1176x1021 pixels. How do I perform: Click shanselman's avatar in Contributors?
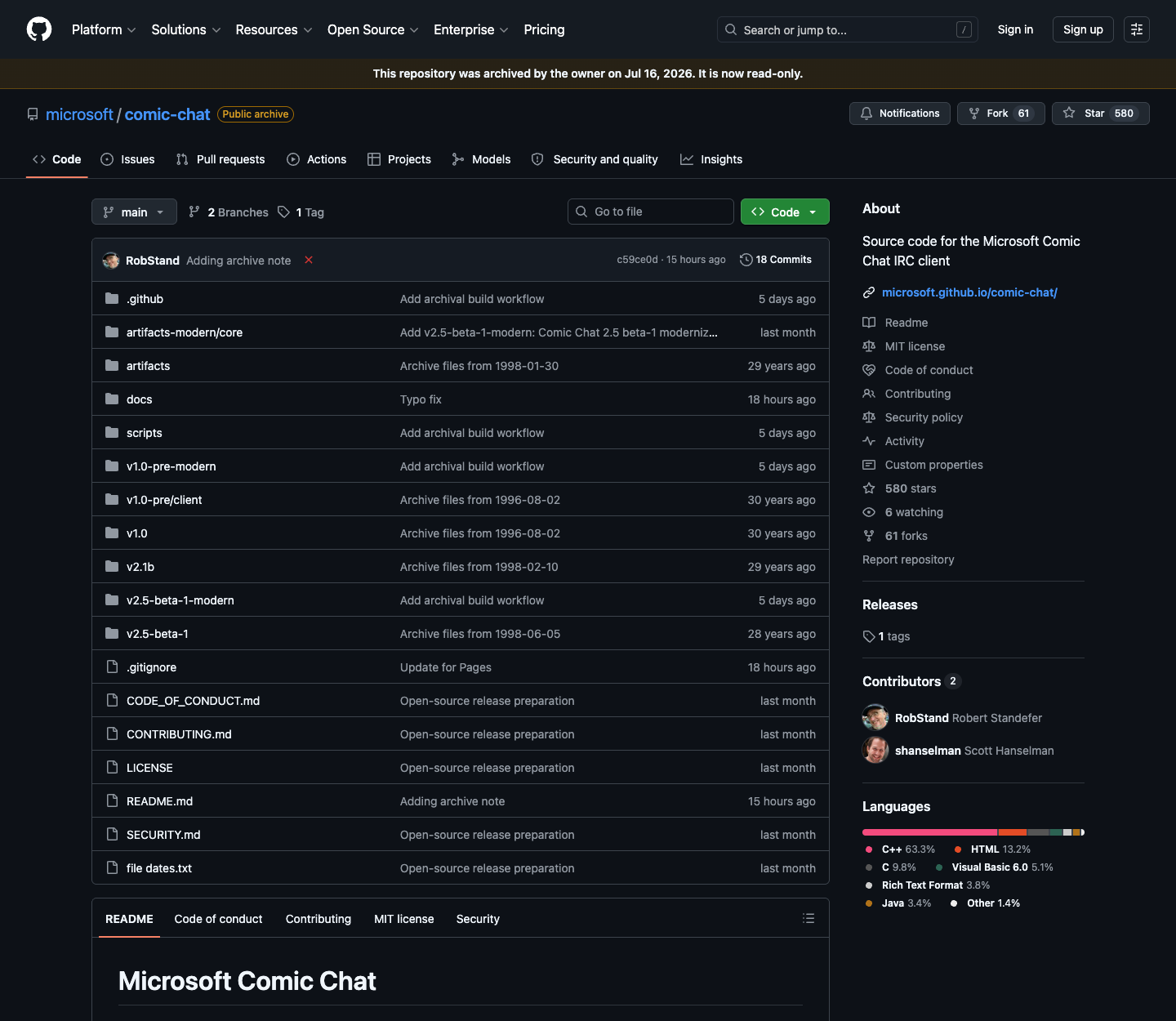(875, 750)
